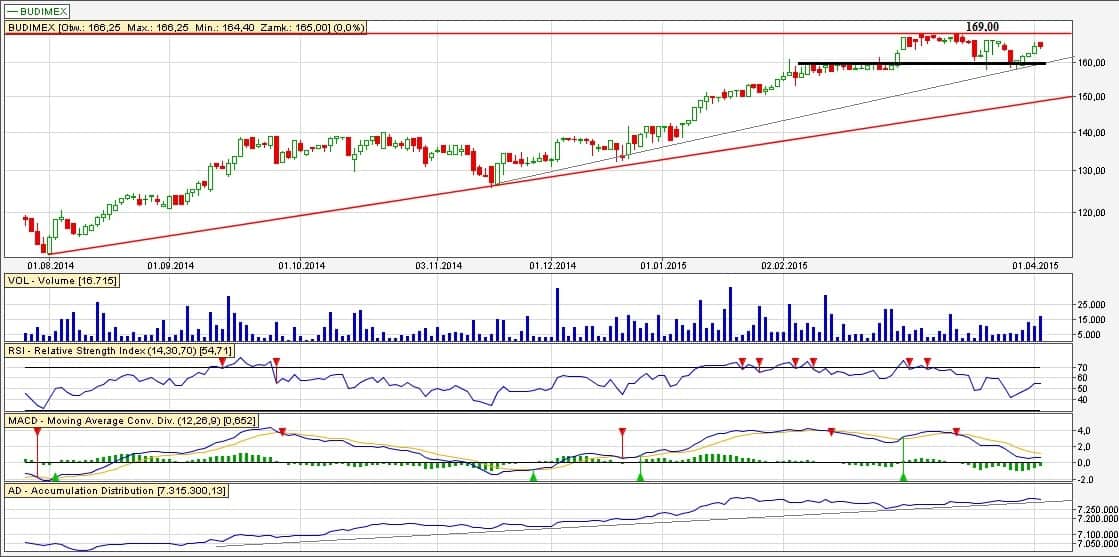This screenshot has height=557, width=1119.
Task: Click the VOL - Volume panel label
Action: (x=62, y=282)
